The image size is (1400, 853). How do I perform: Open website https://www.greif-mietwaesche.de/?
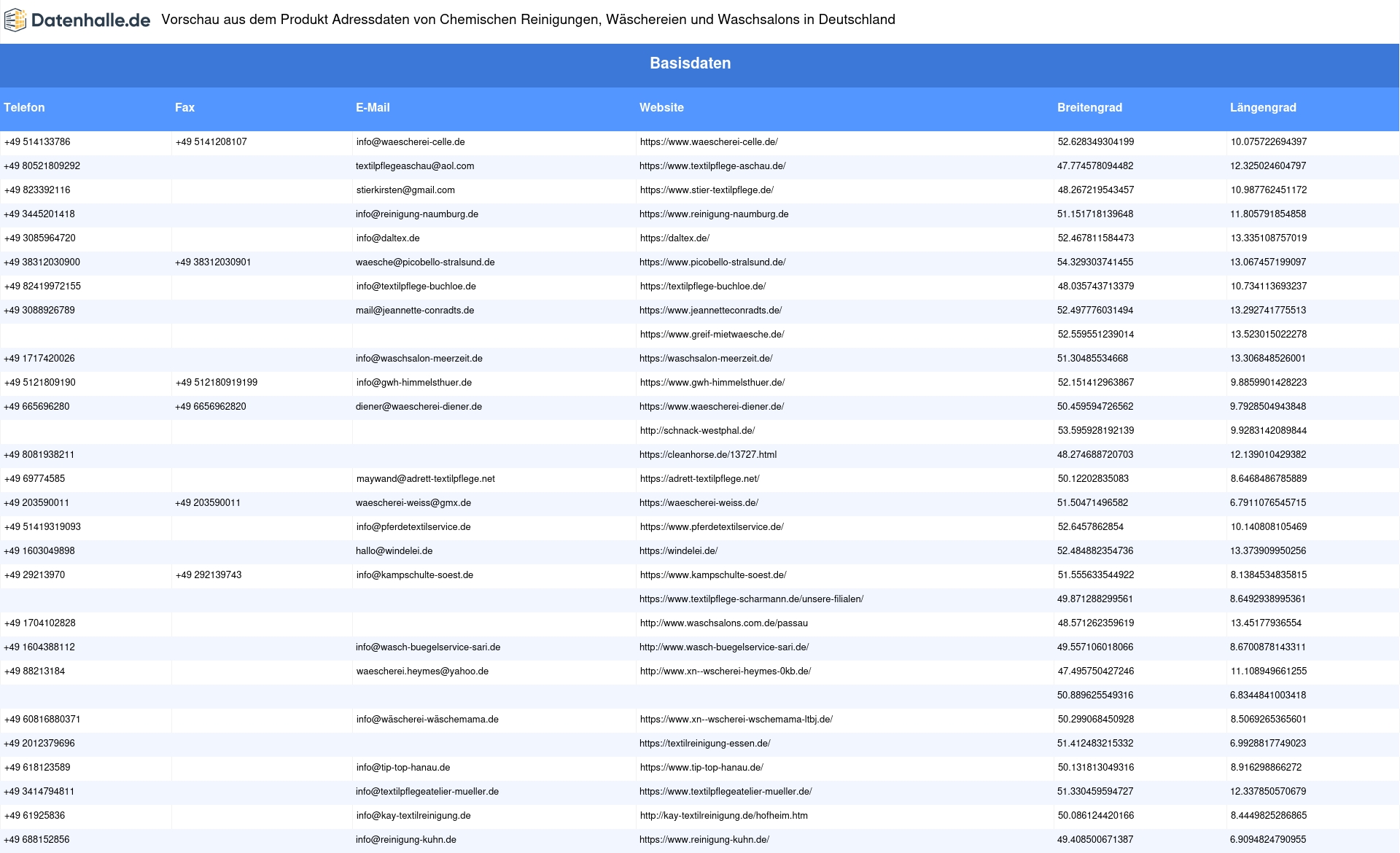(712, 335)
